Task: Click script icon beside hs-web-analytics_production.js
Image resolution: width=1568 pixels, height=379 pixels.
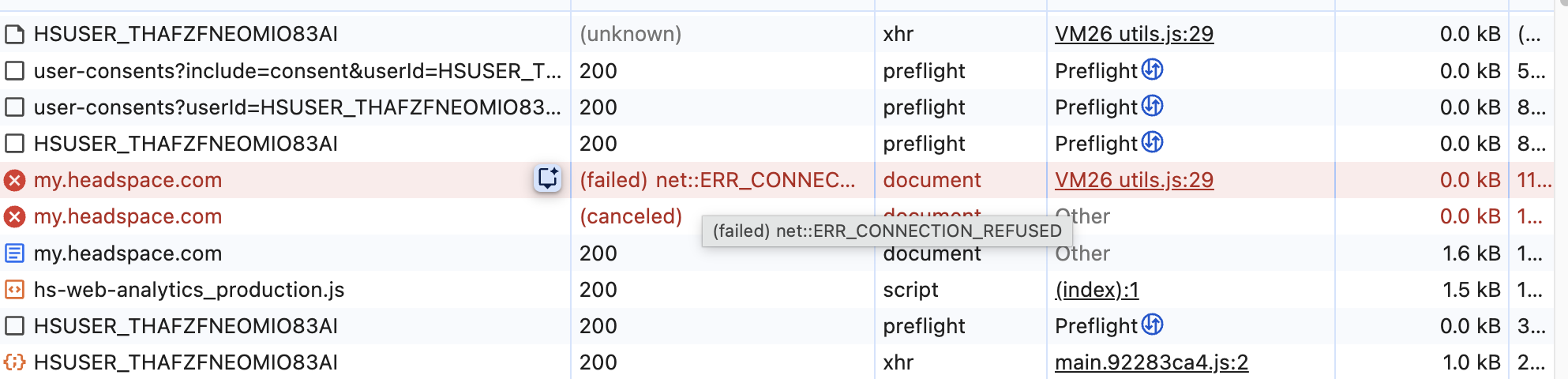Action: 14,290
